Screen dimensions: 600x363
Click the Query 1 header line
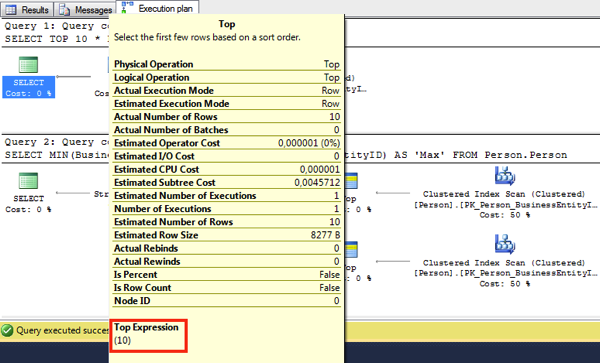point(57,26)
